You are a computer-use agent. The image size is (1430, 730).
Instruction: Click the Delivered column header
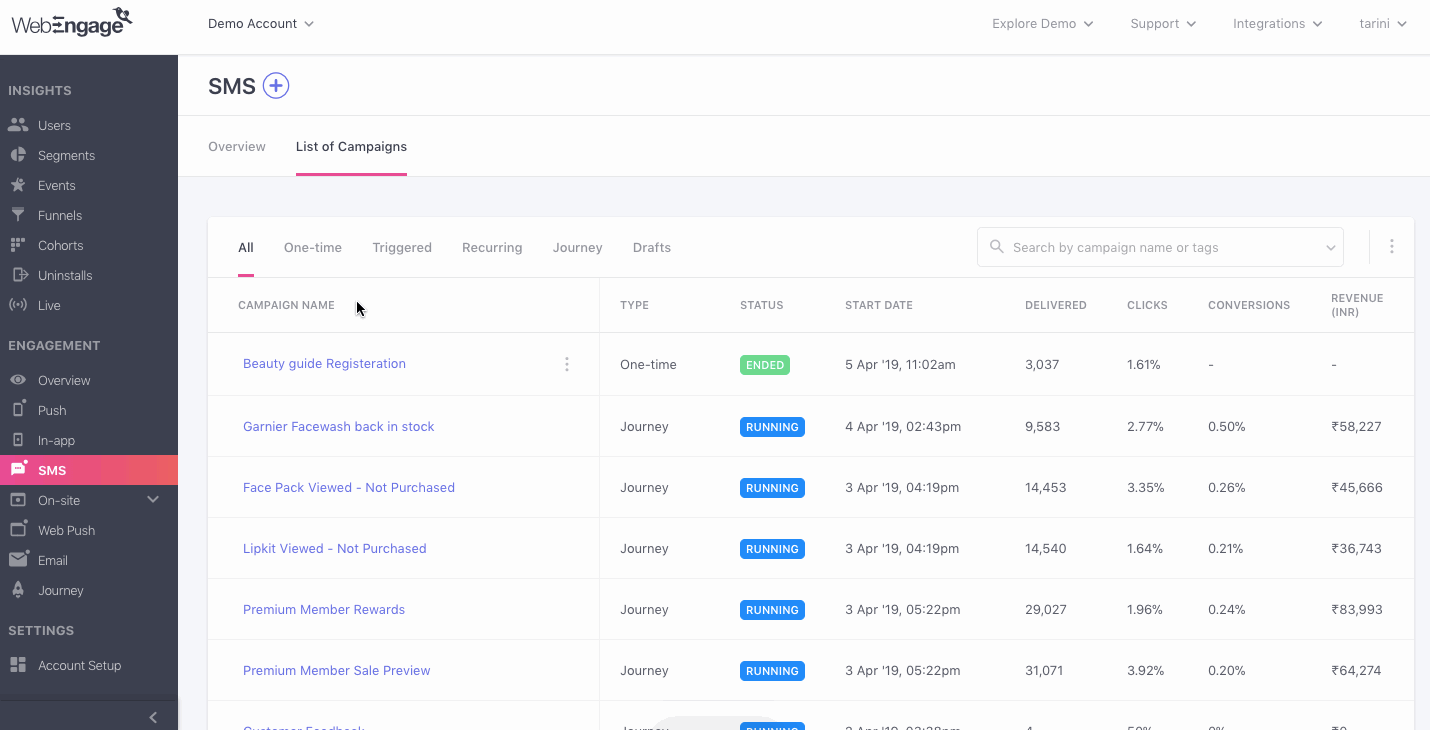tap(1056, 305)
